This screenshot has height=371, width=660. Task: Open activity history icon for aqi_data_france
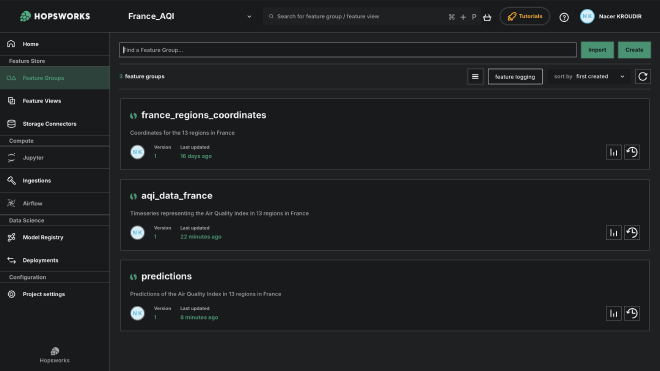[x=632, y=232]
